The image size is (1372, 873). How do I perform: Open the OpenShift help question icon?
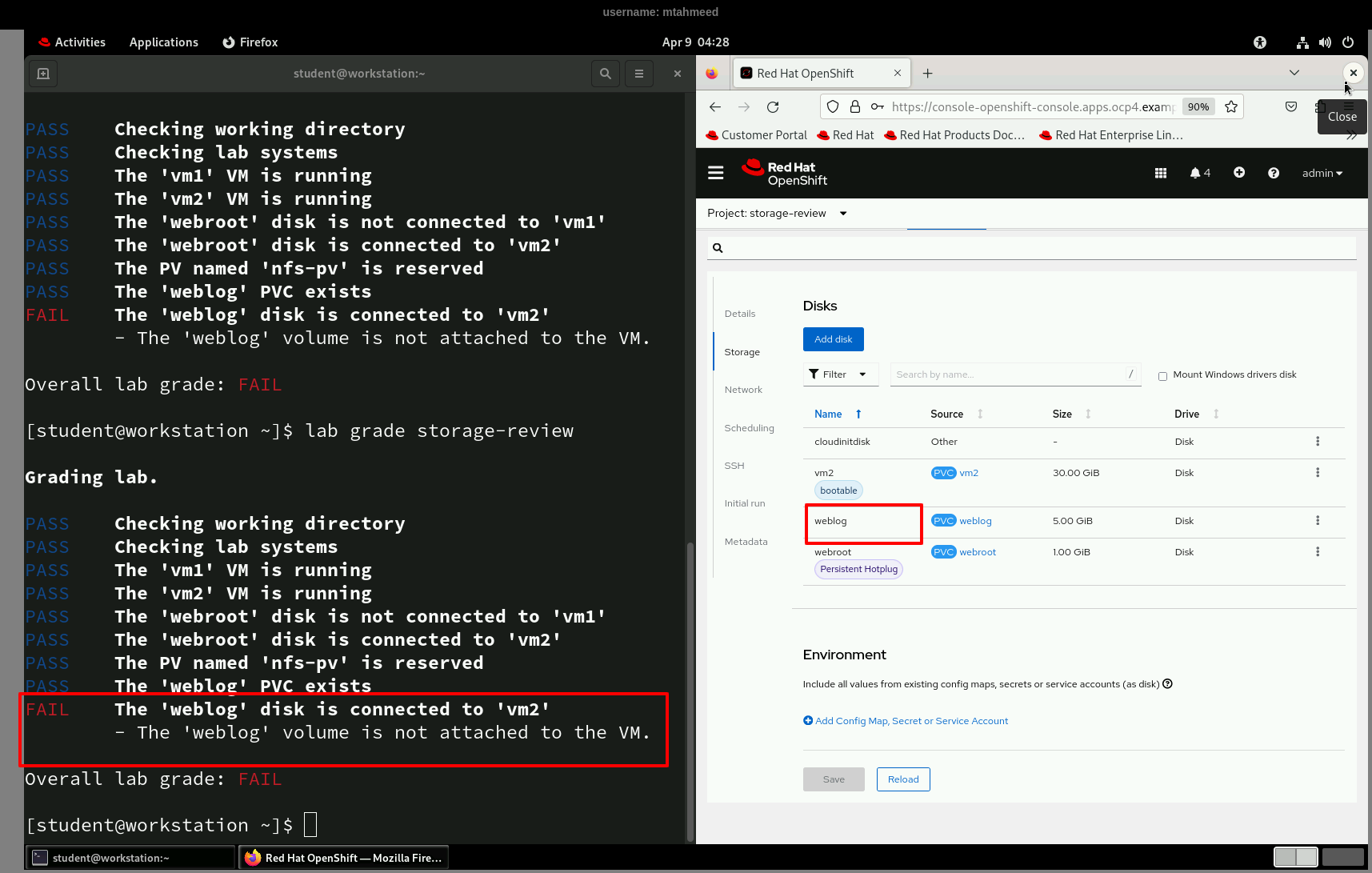click(x=1274, y=173)
